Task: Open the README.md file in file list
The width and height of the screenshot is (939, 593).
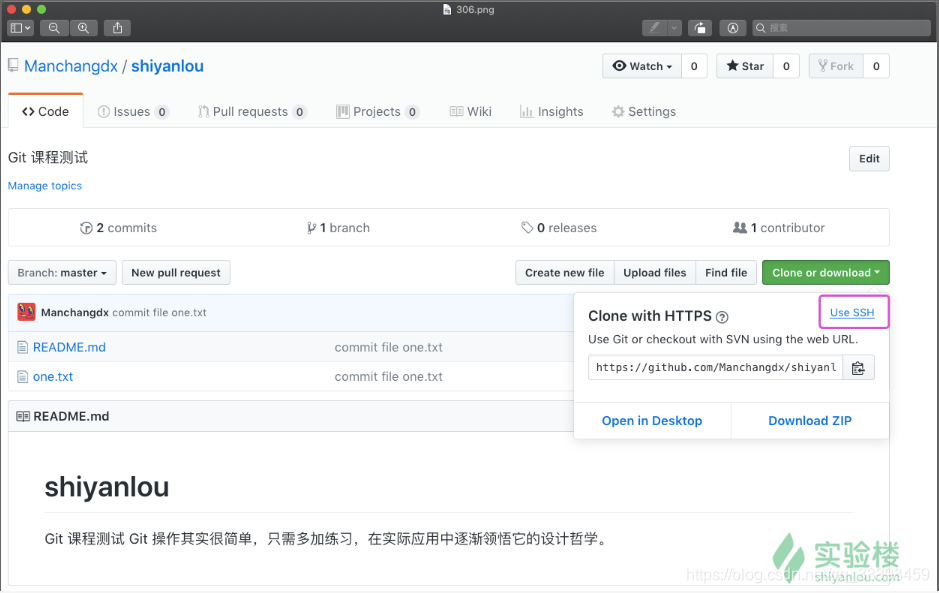Action: (x=69, y=347)
